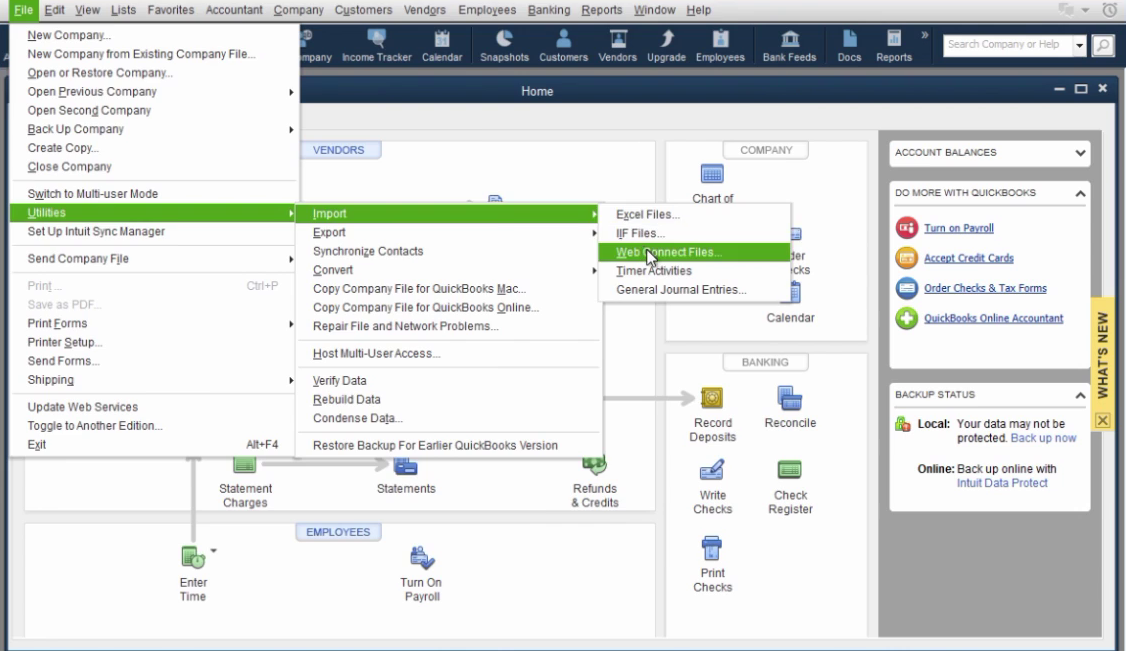The image size is (1126, 651).
Task: Expand more icon bar items chevron
Action: (x=925, y=35)
